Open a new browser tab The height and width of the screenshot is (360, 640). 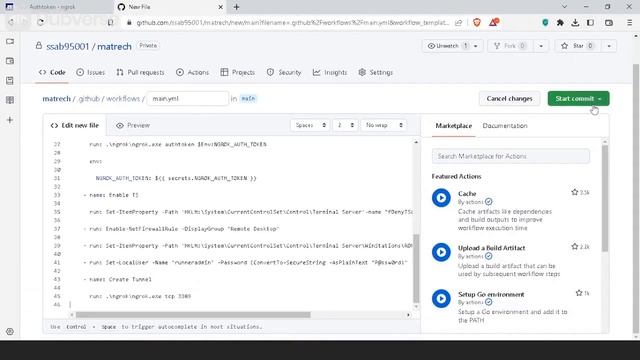point(236,7)
